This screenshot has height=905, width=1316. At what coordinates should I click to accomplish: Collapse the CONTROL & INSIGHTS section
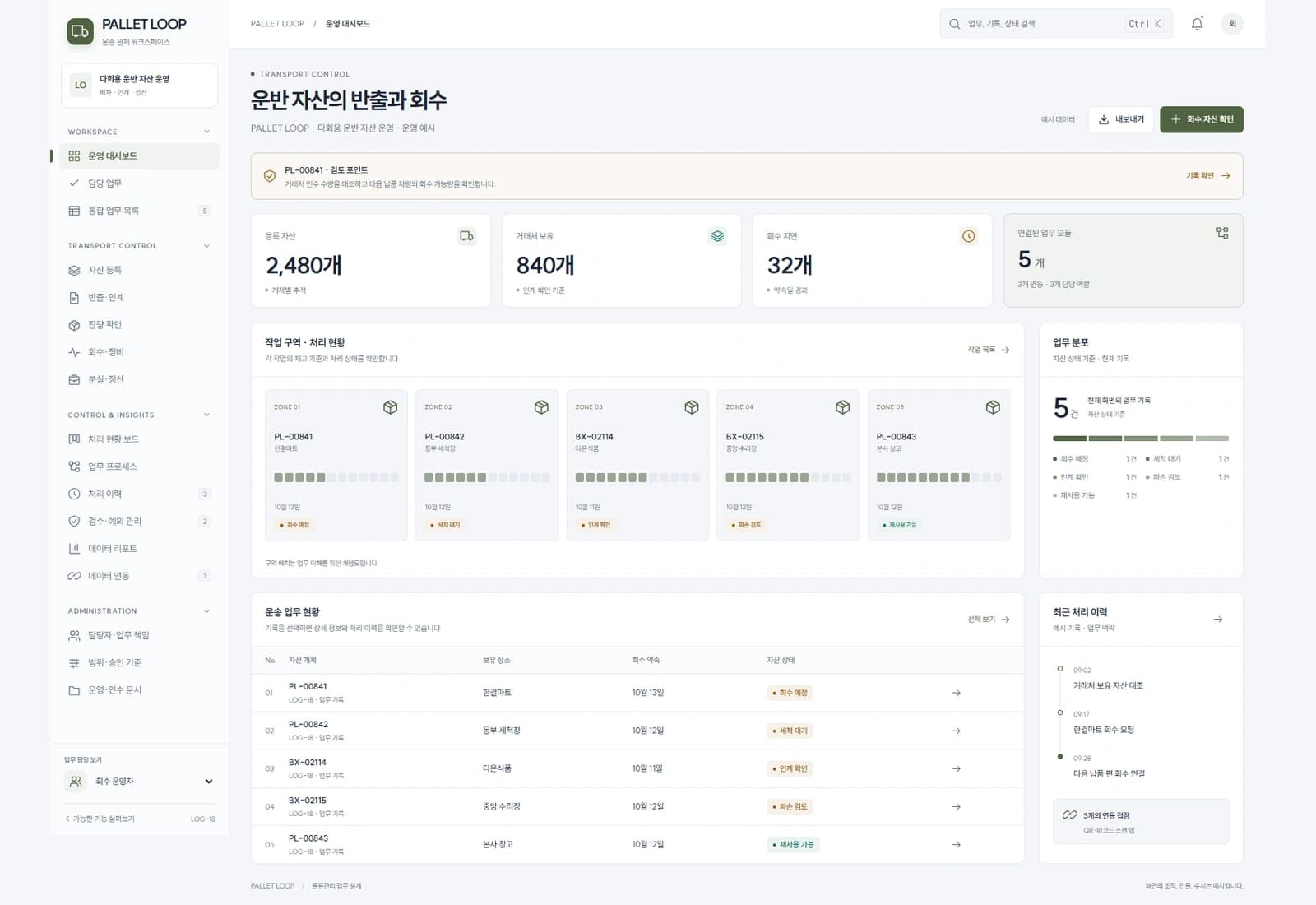coord(206,415)
